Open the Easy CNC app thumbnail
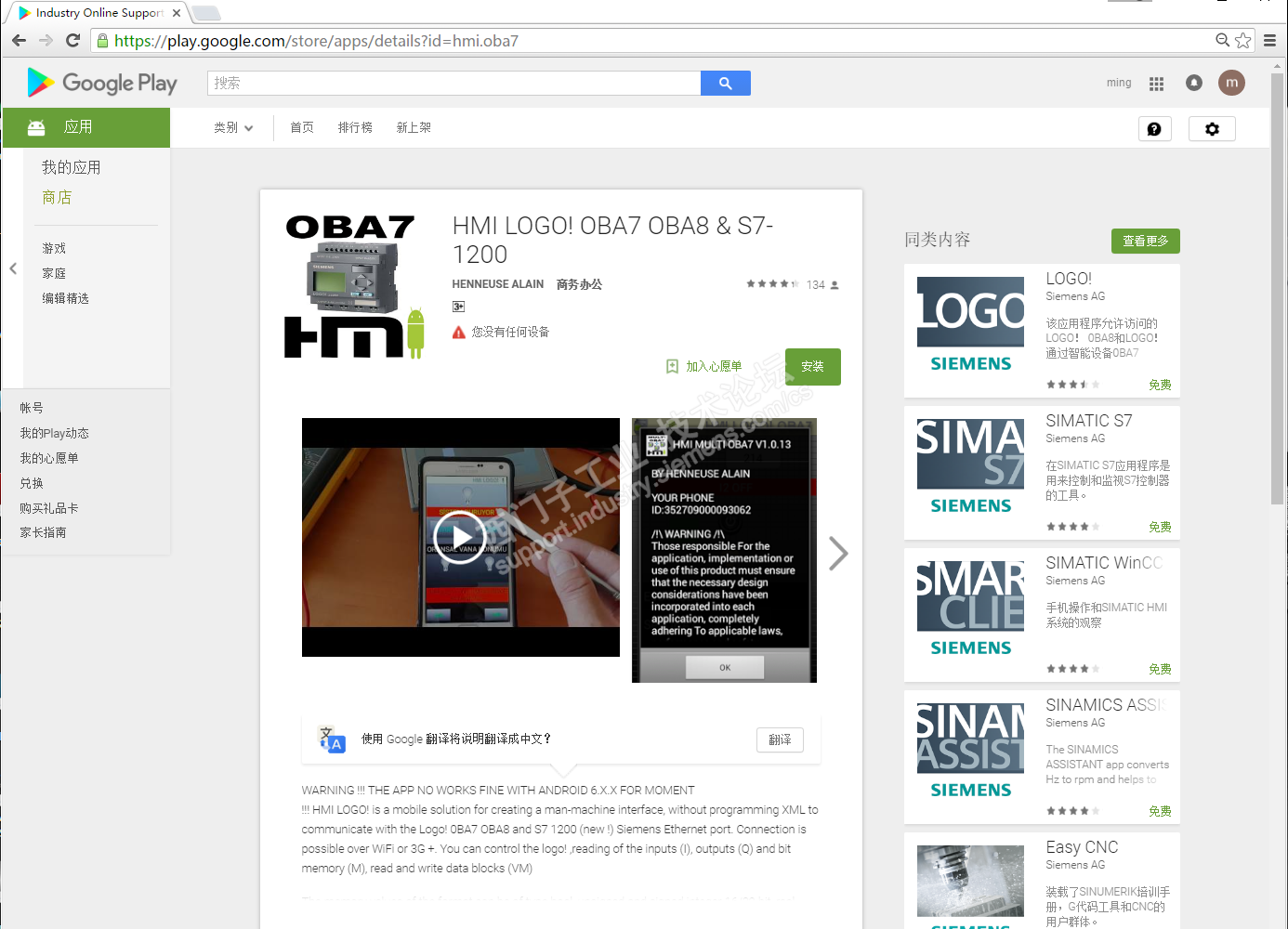1288x929 pixels. point(970,887)
